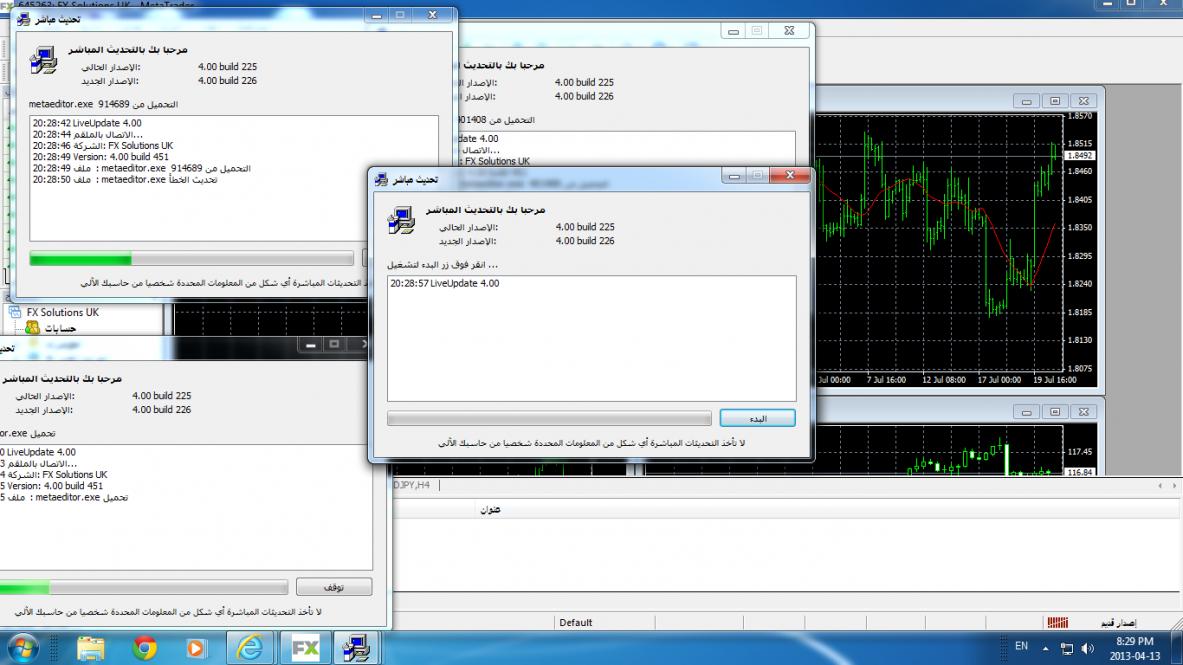Image resolution: width=1183 pixels, height=665 pixels.
Task: Click the Accounts icon in navigator tree
Action: 32,328
